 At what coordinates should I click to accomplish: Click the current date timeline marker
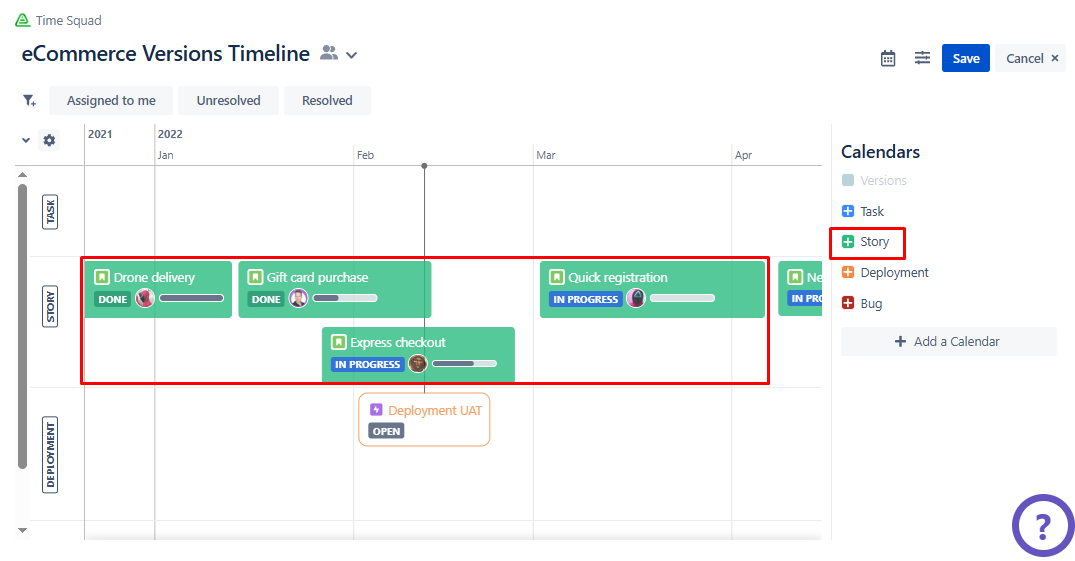[x=424, y=165]
